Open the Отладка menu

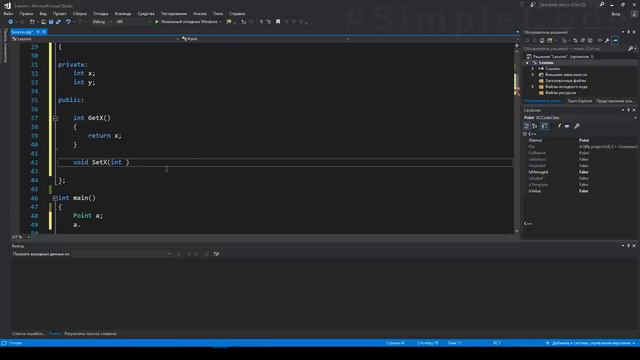(x=100, y=13)
